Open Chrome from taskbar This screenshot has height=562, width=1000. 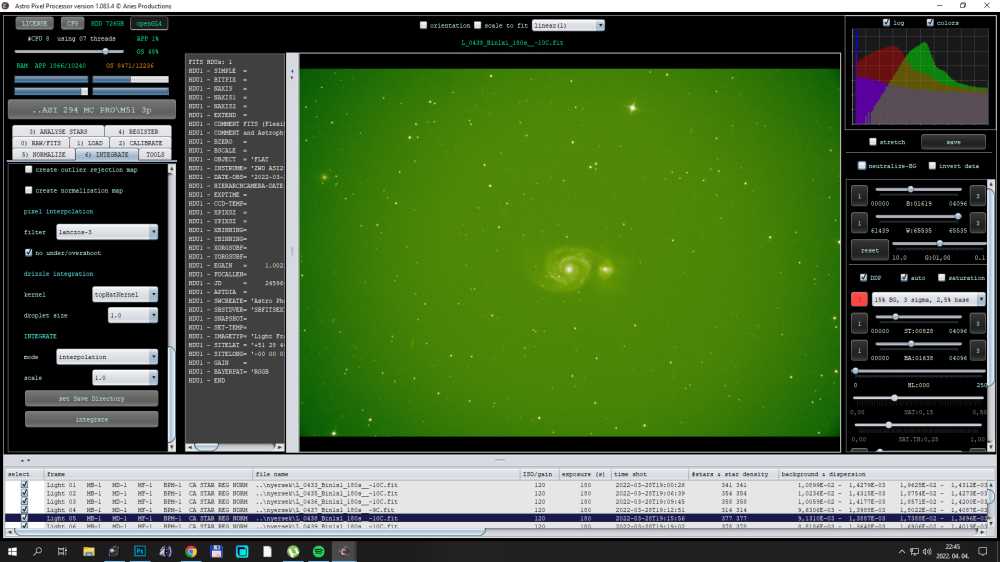pos(191,551)
